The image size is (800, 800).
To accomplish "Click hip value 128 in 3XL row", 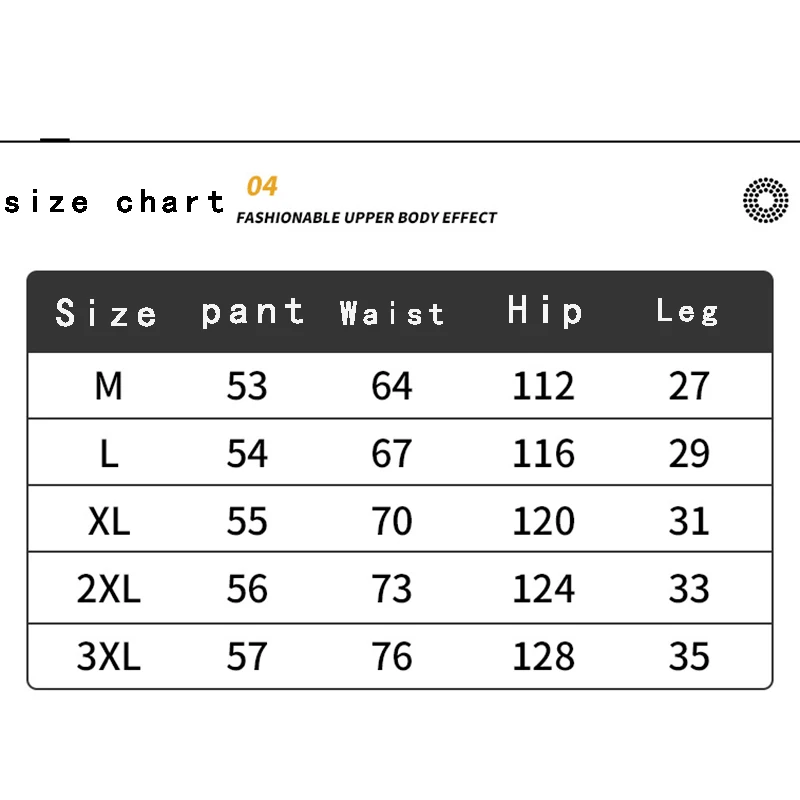I will pos(543,656).
